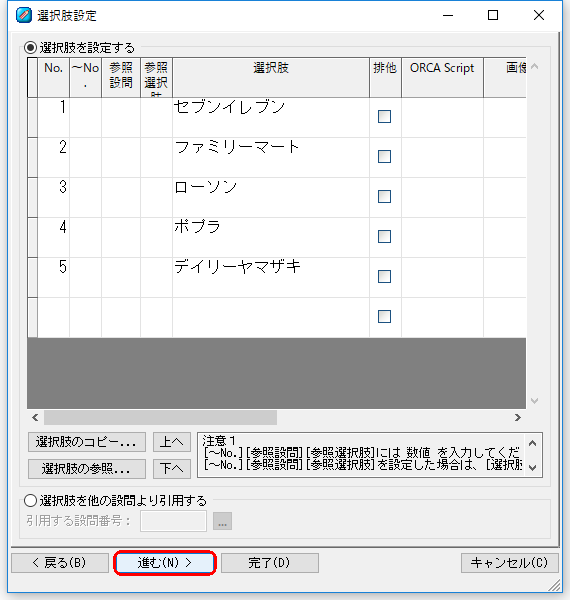Click the デイリーヤマザキ choice cell
Viewport: 570px width, 600px height.
pos(271,277)
